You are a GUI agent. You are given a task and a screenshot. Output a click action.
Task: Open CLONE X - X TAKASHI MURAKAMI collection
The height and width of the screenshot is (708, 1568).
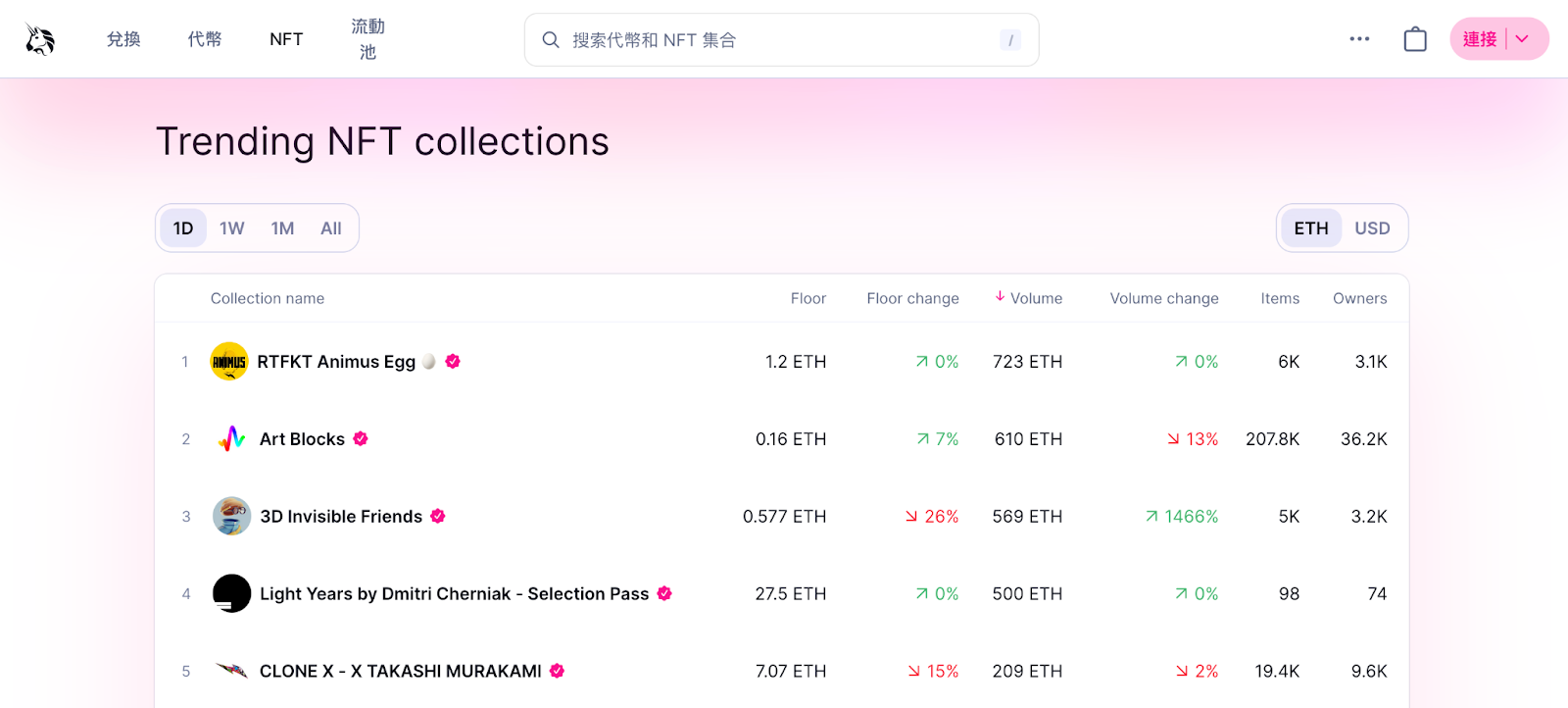400,672
